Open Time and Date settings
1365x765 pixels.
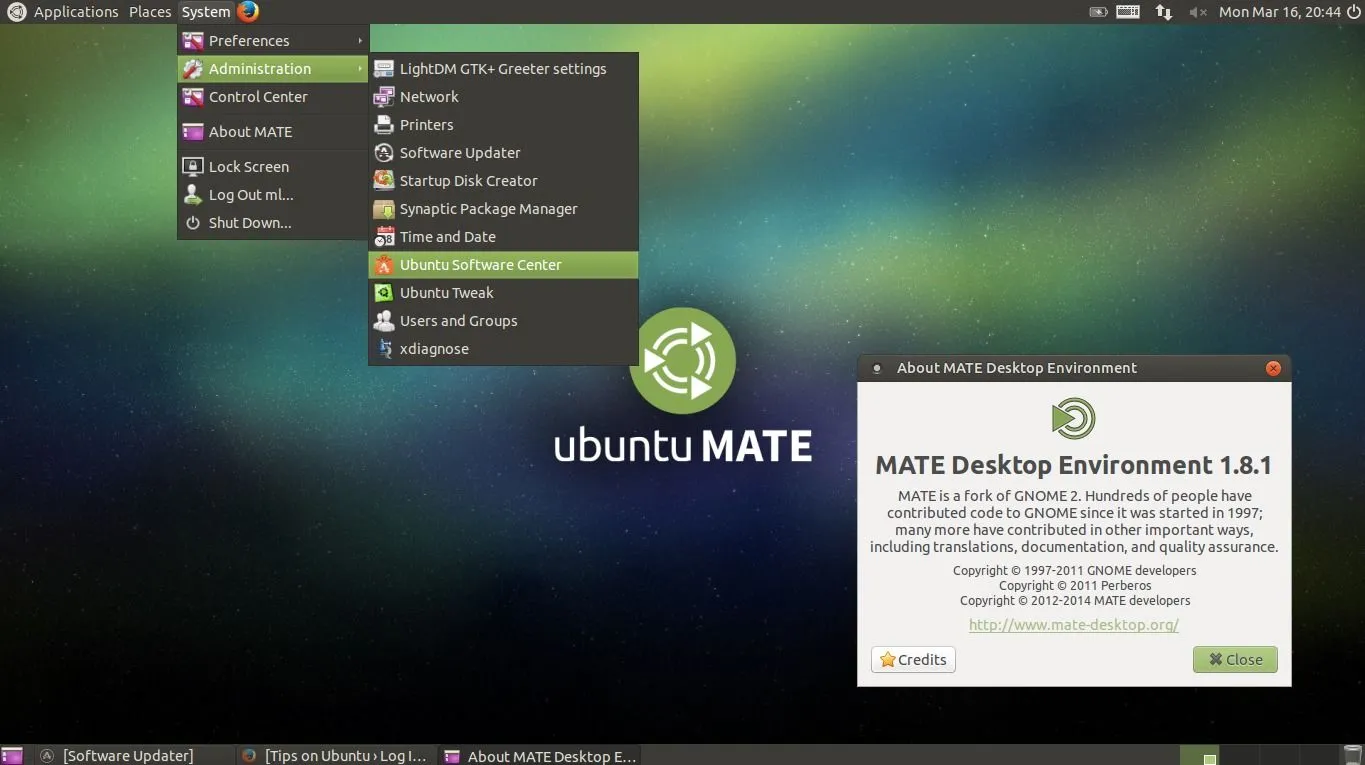pyautogui.click(x=447, y=236)
